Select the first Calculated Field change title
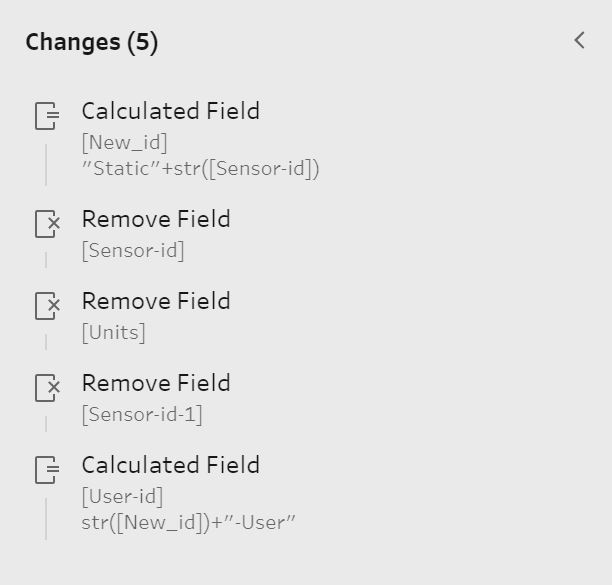The width and height of the screenshot is (612, 585). 171,111
